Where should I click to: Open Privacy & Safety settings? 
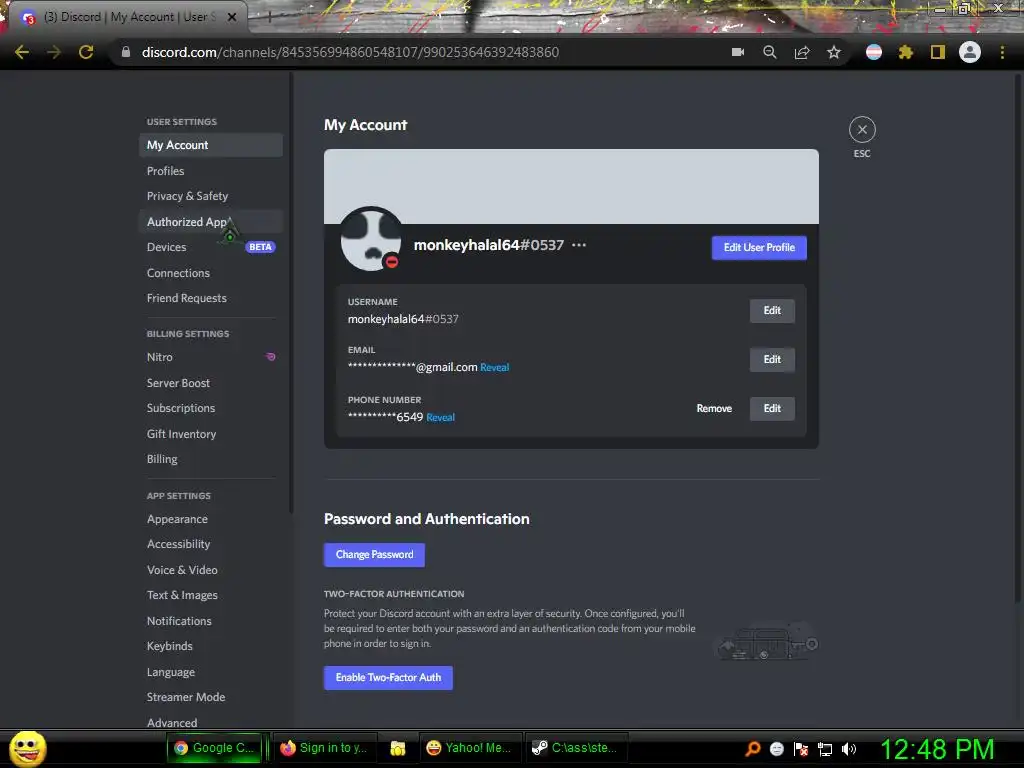(211, 196)
